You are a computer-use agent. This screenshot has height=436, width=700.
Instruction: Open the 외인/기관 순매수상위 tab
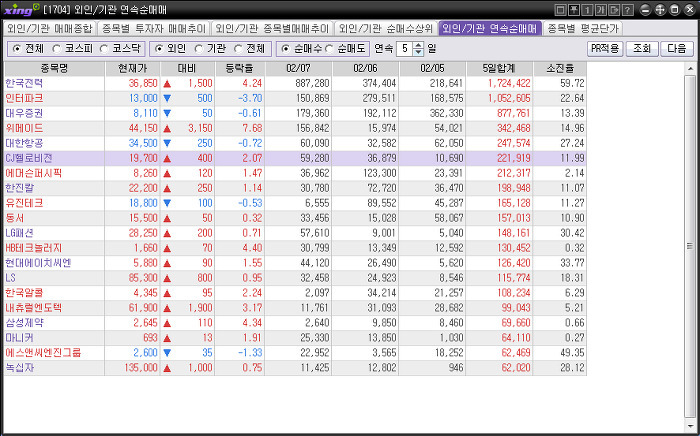pyautogui.click(x=386, y=29)
